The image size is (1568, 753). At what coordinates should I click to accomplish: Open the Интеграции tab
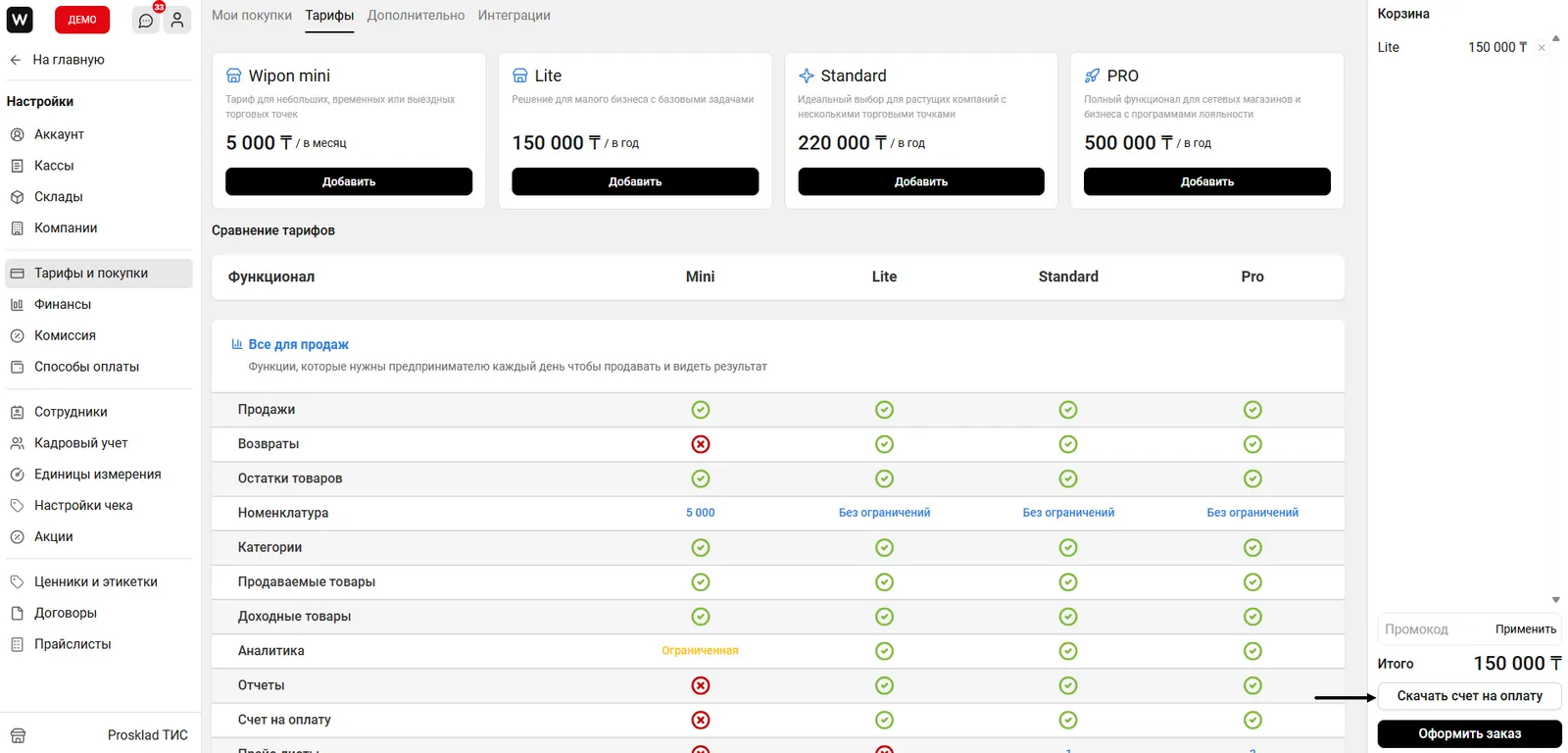point(514,16)
